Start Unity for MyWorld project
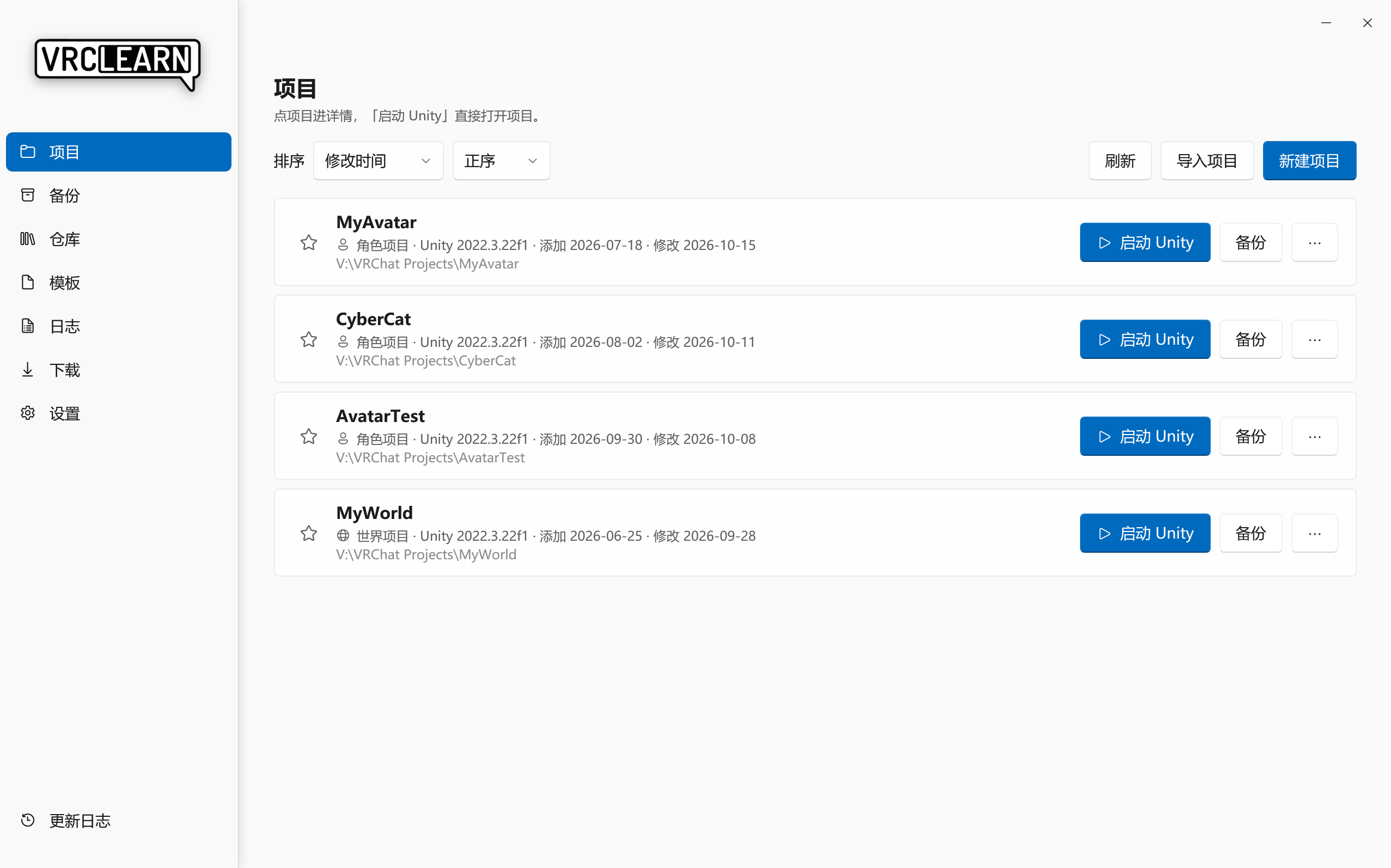Image resolution: width=1391 pixels, height=868 pixels. click(1145, 534)
